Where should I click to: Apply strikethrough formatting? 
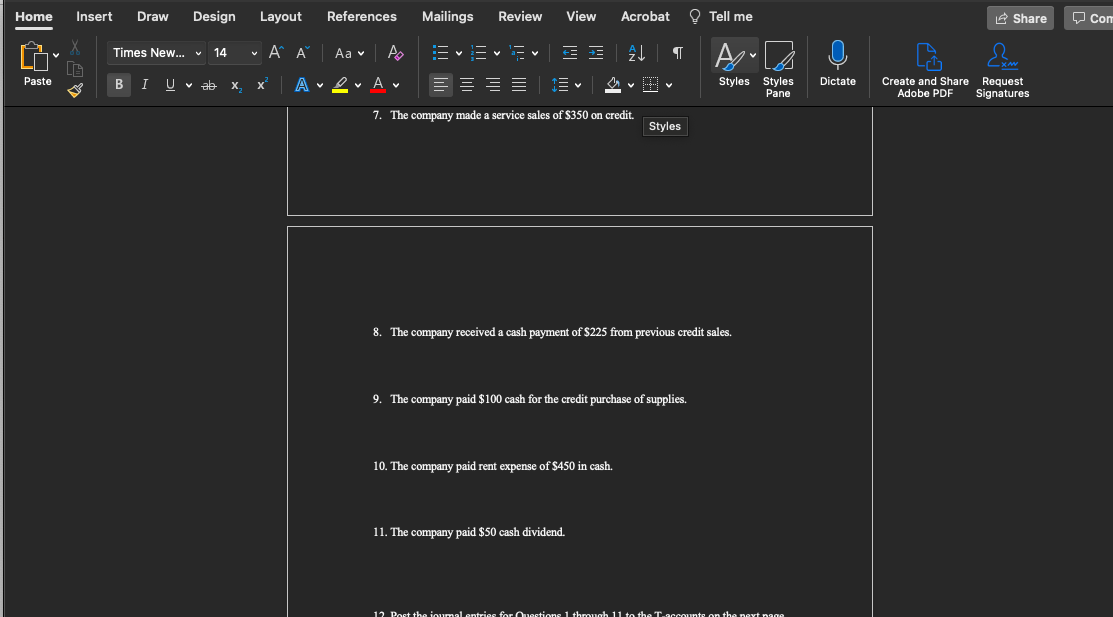click(208, 85)
